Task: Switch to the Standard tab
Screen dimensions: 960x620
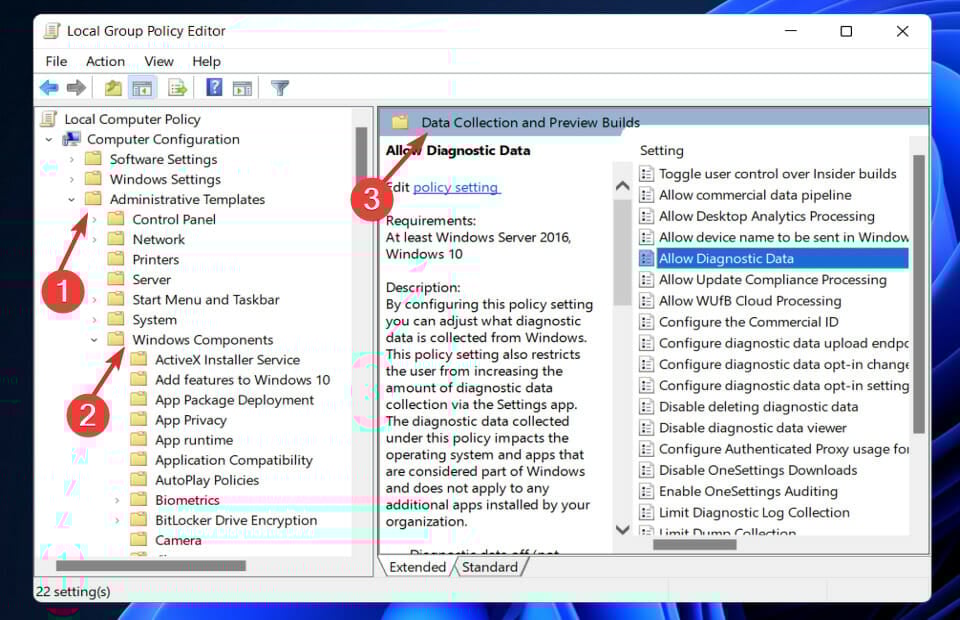Action: pos(490,567)
